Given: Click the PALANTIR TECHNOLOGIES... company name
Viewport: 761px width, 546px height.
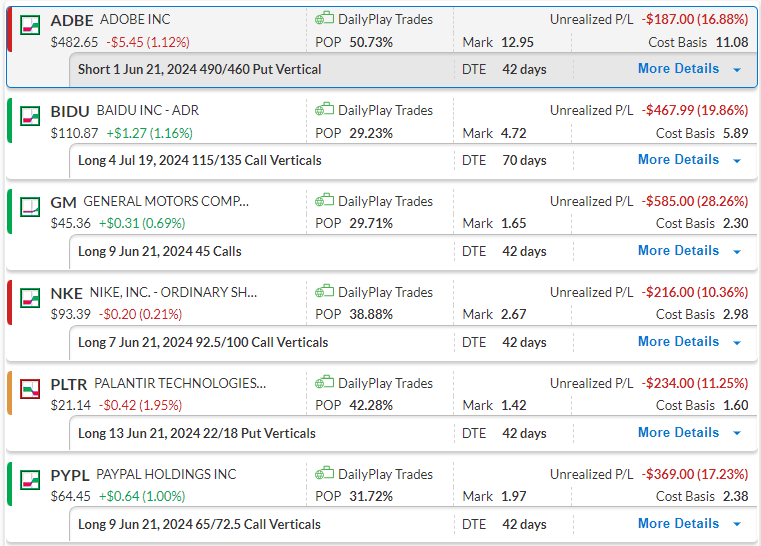Looking at the screenshot, I should (x=180, y=383).
